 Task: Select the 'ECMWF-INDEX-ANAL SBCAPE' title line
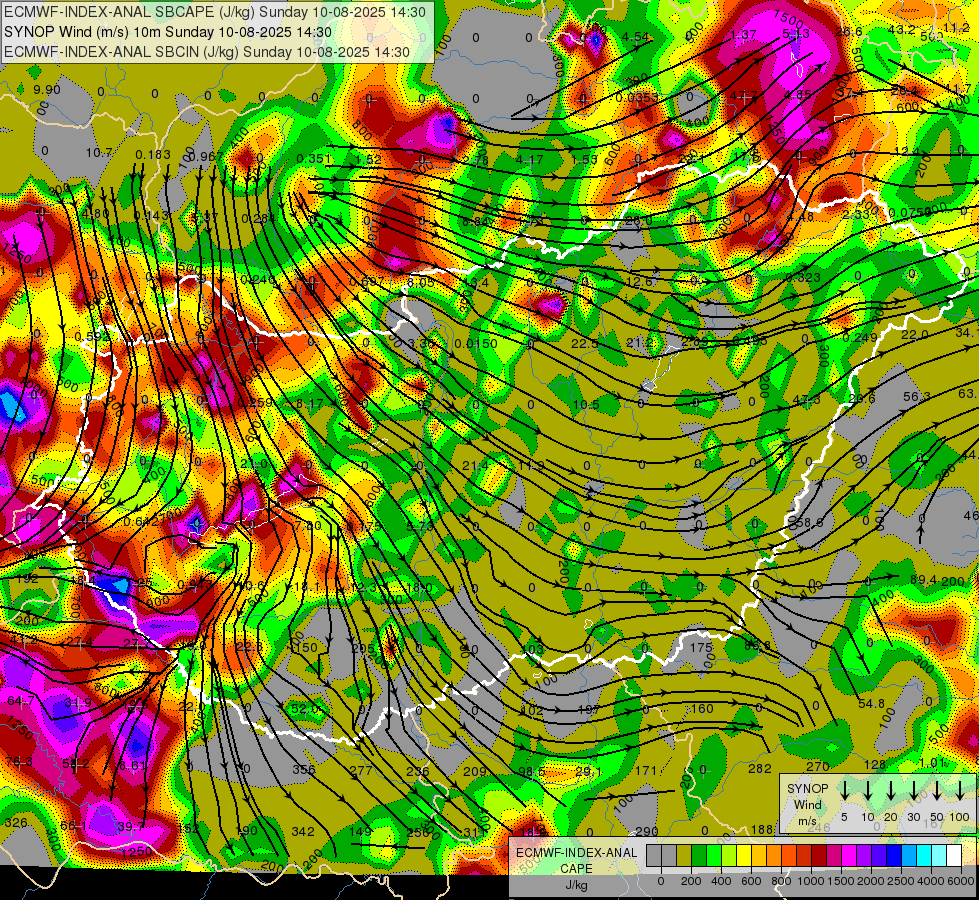click(x=215, y=12)
